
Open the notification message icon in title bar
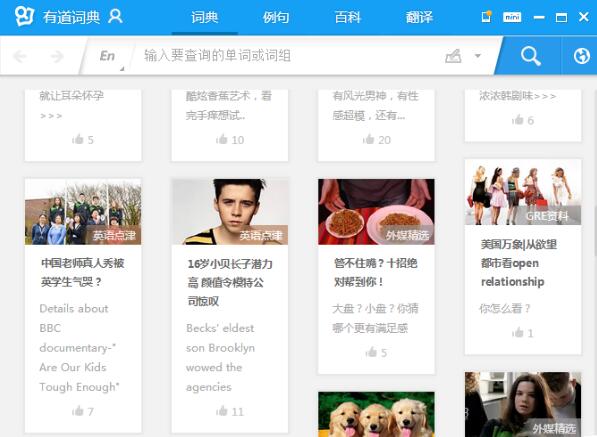click(486, 16)
